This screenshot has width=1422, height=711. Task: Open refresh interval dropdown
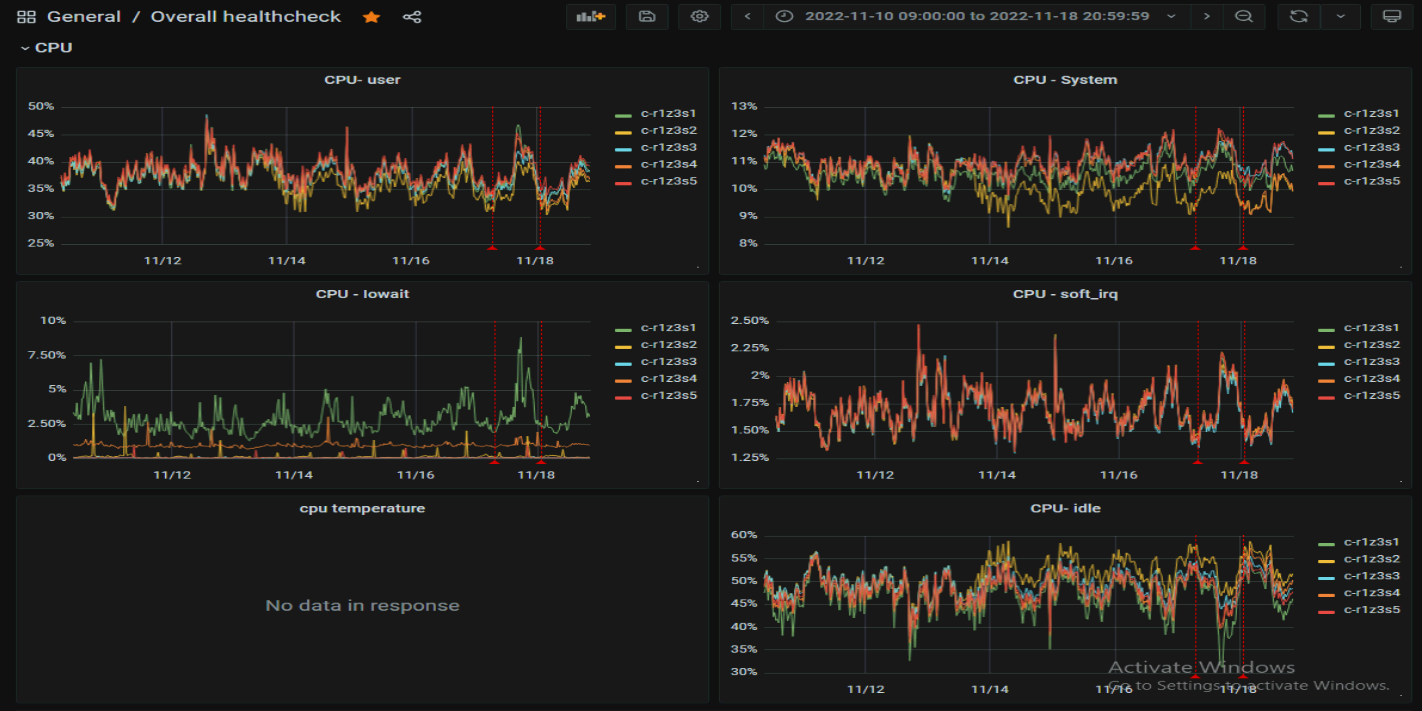click(1341, 17)
